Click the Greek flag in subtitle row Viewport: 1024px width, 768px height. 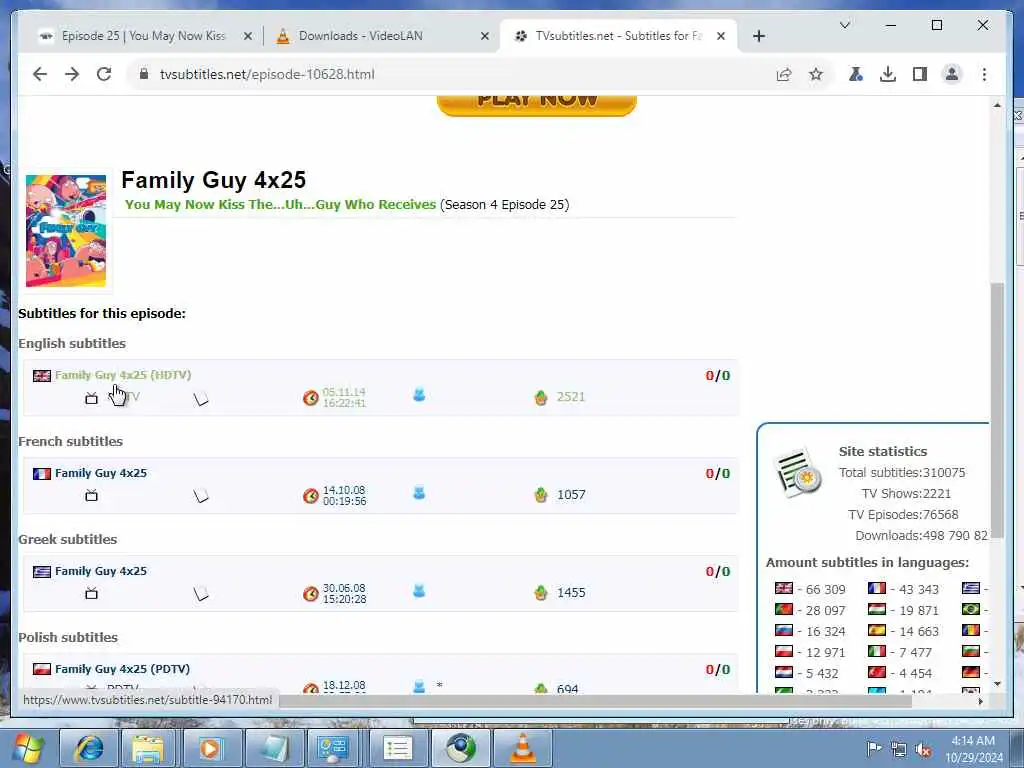pos(42,571)
